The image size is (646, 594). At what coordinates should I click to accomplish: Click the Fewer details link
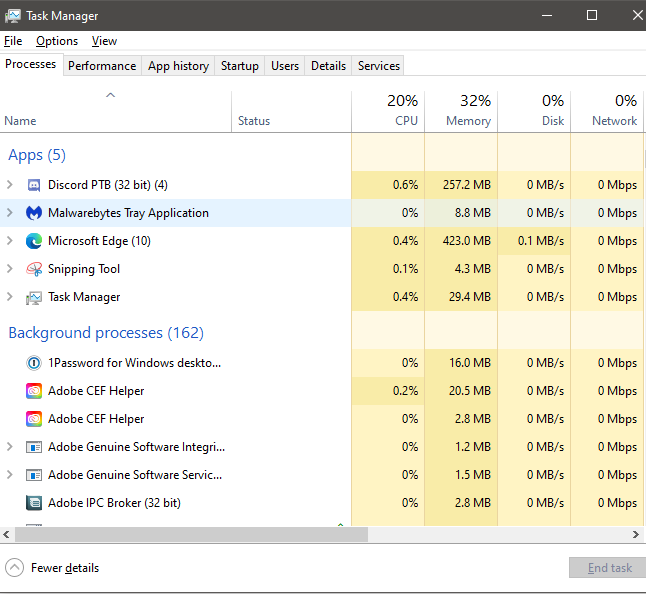click(65, 568)
